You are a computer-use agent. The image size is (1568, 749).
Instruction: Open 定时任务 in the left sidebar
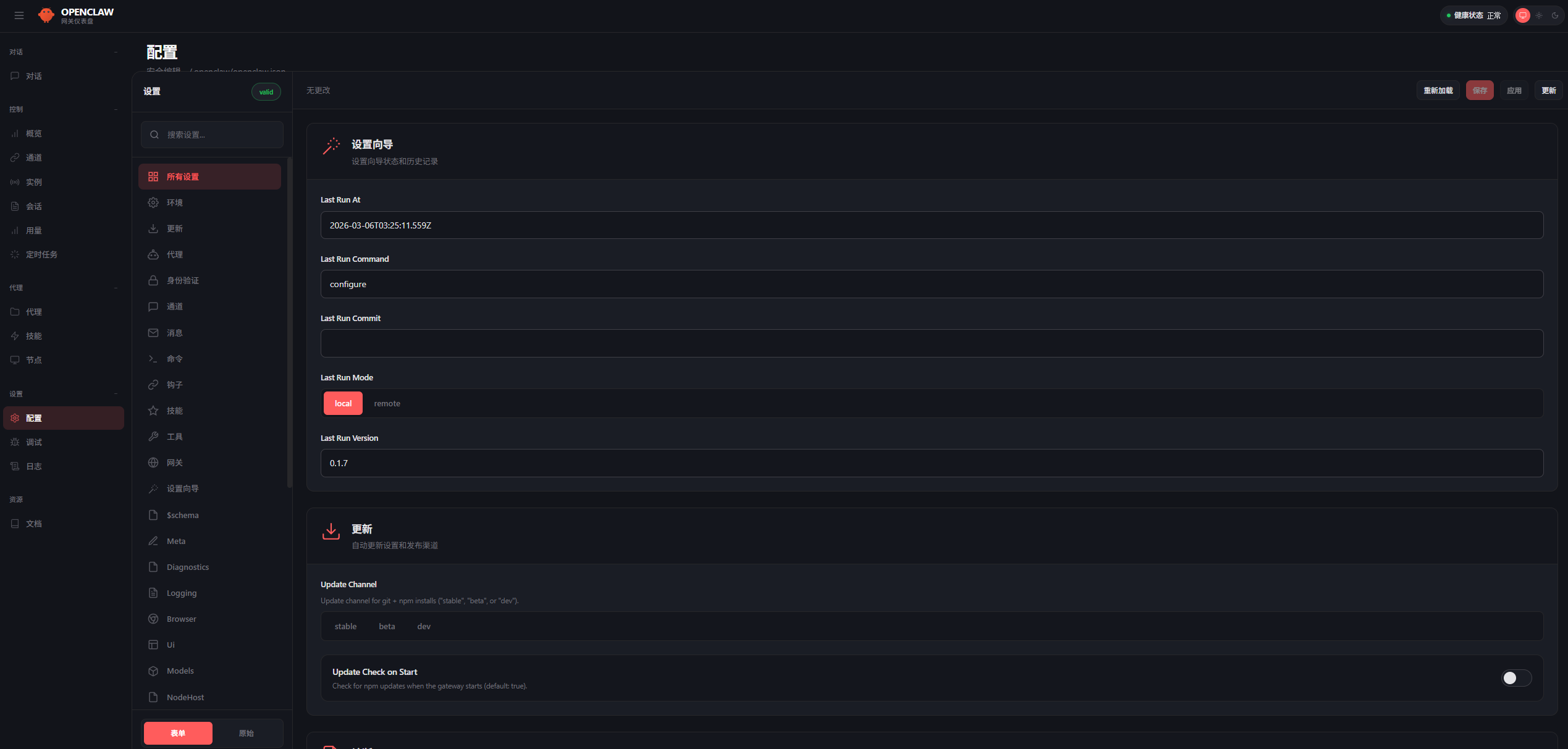tap(41, 254)
